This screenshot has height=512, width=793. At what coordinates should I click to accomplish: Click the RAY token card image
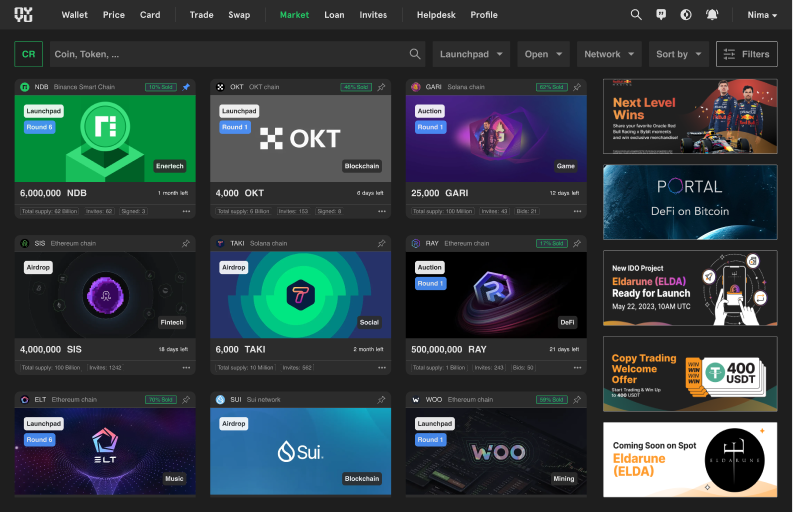pos(496,294)
